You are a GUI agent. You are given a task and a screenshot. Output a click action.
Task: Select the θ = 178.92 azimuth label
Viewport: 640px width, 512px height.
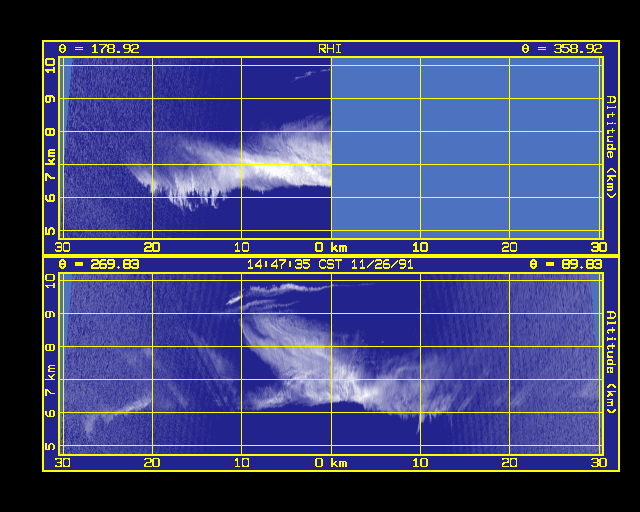pyautogui.click(x=99, y=49)
